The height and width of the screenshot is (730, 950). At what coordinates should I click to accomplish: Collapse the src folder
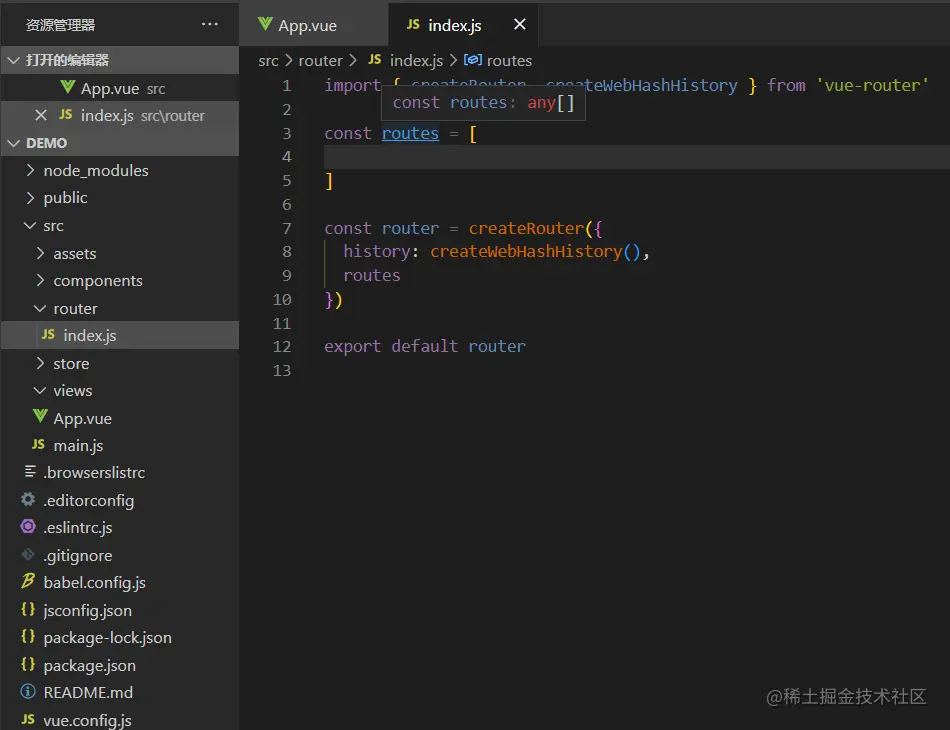119,225
